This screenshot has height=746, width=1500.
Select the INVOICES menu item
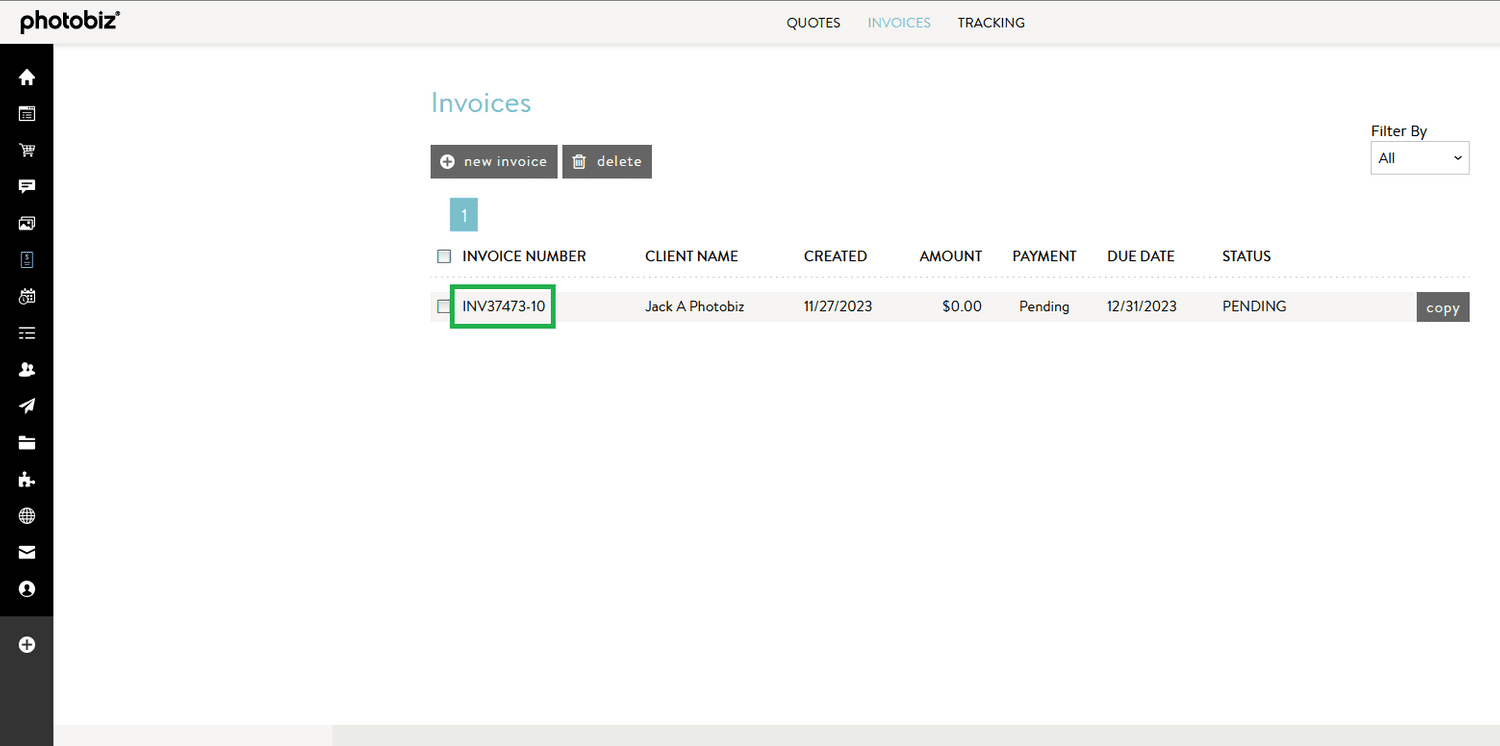pyautogui.click(x=898, y=22)
